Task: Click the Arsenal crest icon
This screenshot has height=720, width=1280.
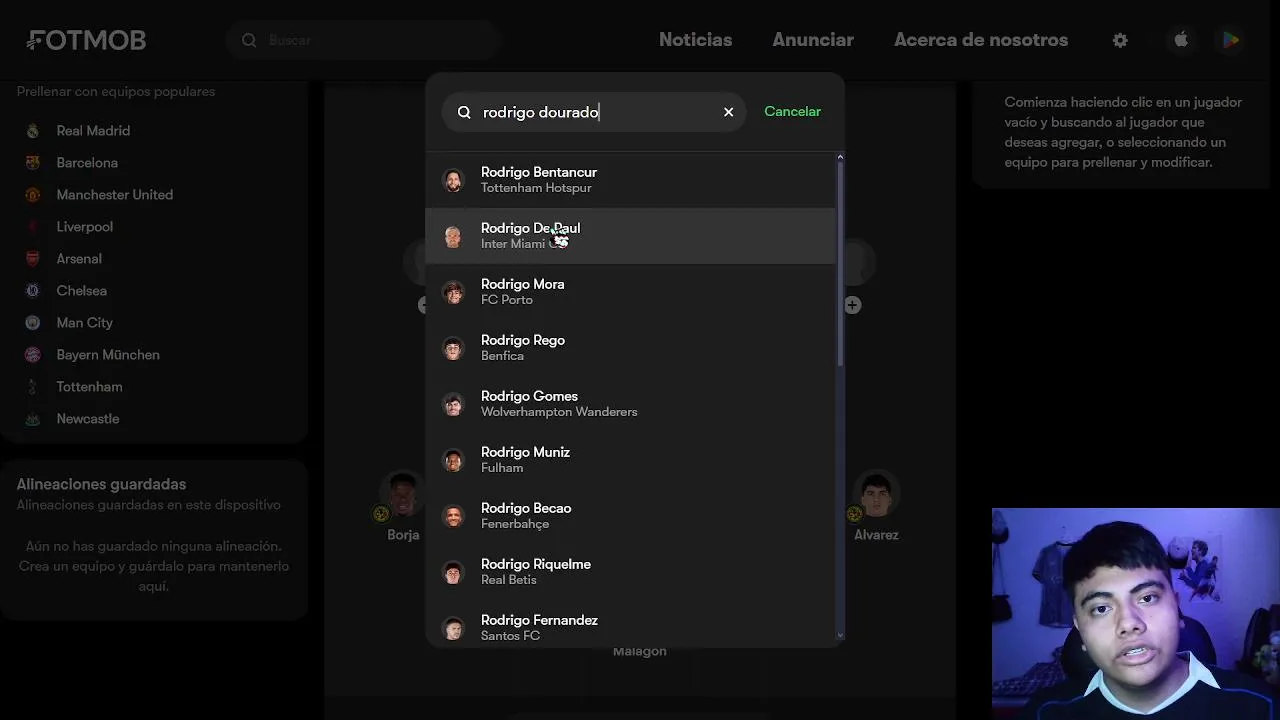Action: click(33, 259)
